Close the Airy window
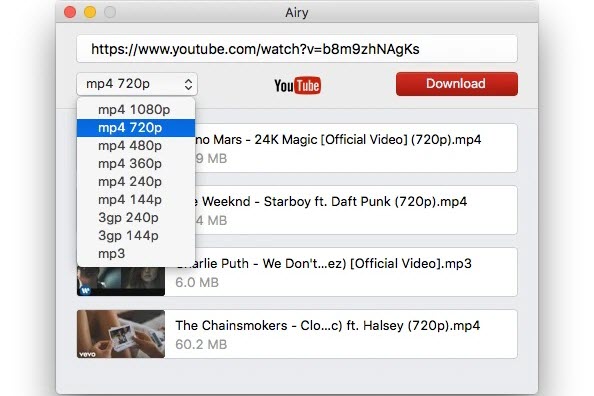594x396 pixels. click(x=70, y=12)
